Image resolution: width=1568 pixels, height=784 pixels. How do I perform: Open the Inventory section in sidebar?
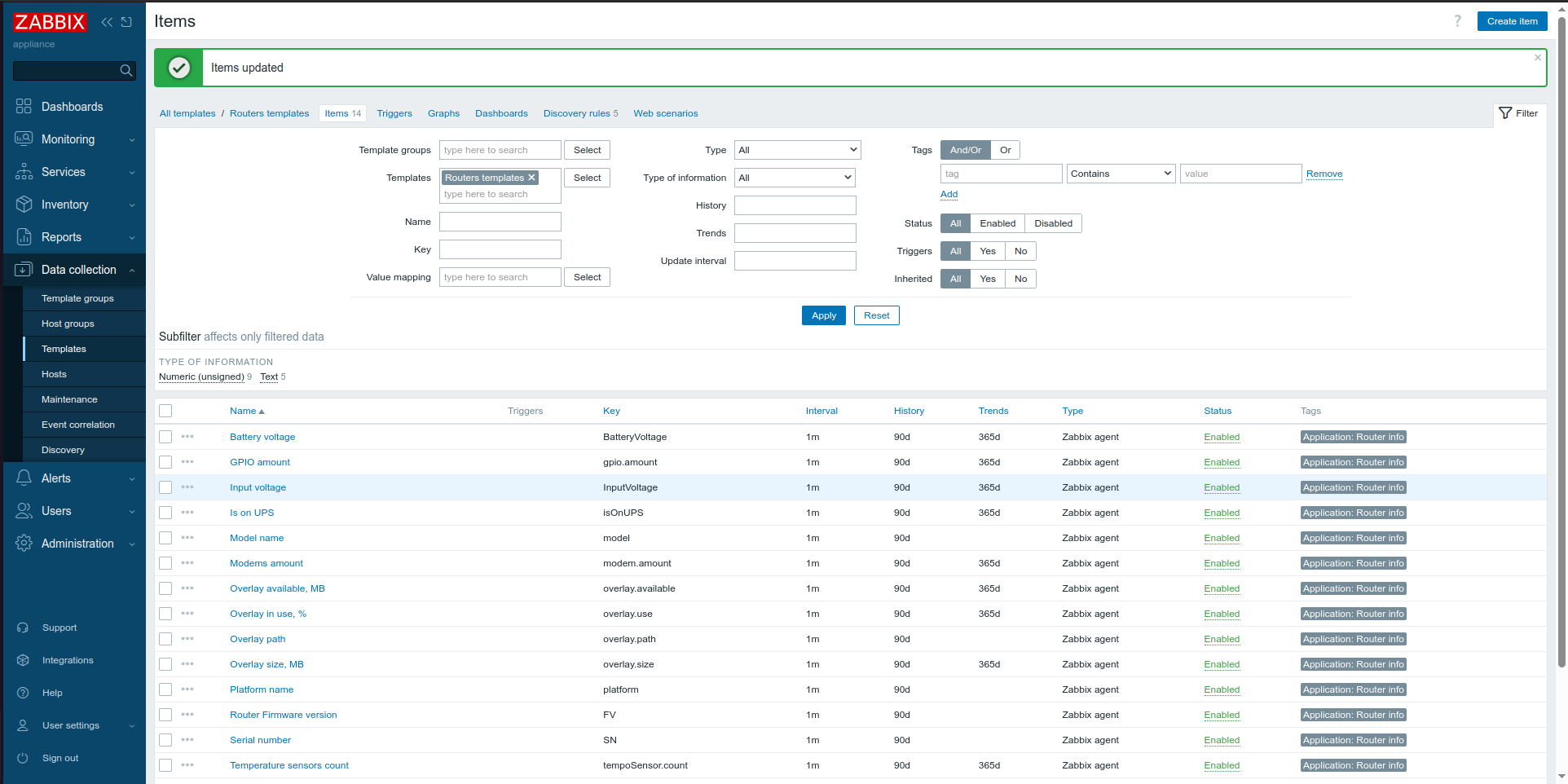65,205
